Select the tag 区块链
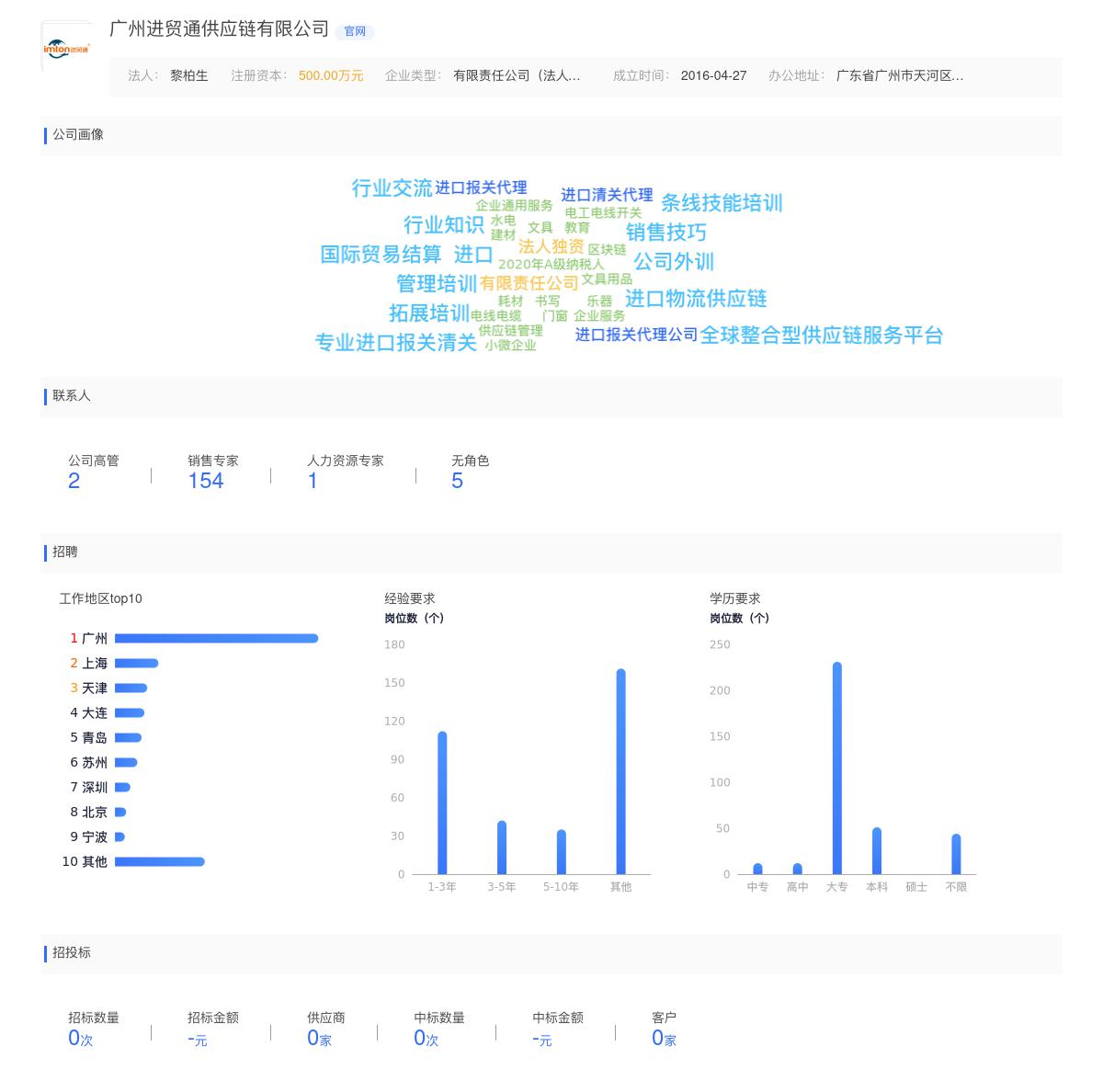This screenshot has height=1092, width=1103. [x=607, y=250]
